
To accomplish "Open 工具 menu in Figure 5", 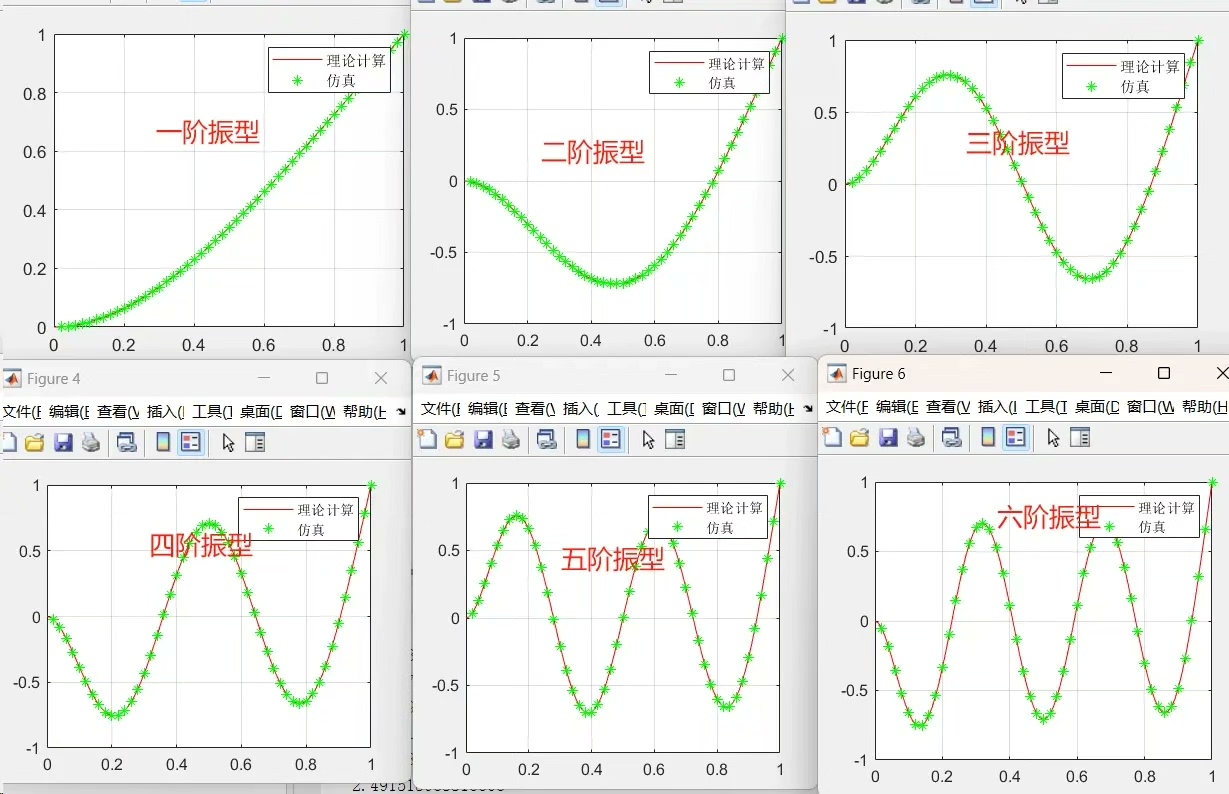I will point(626,408).
